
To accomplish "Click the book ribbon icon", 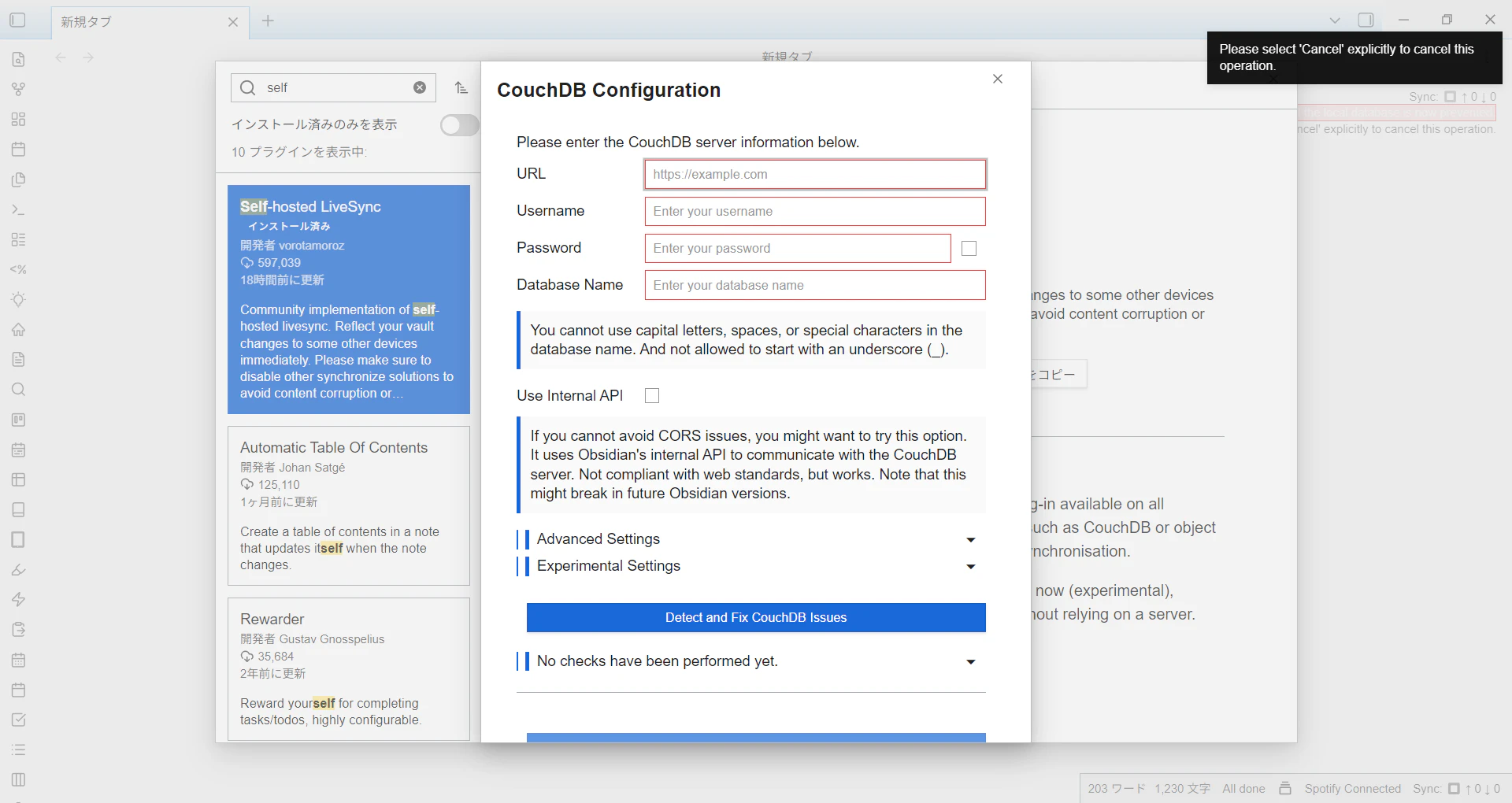I will [x=19, y=509].
